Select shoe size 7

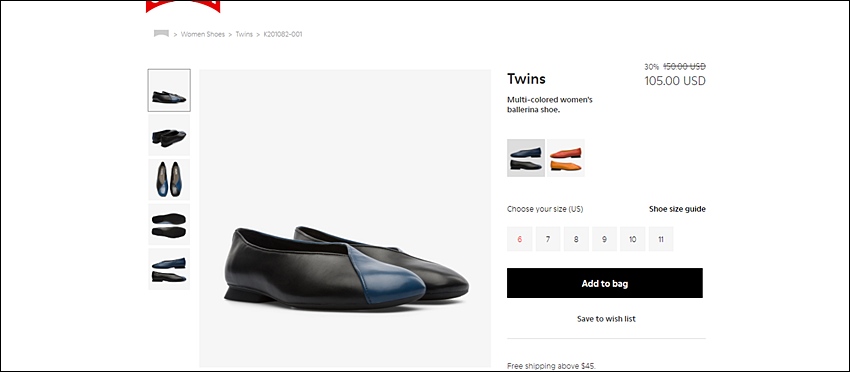pyautogui.click(x=548, y=239)
